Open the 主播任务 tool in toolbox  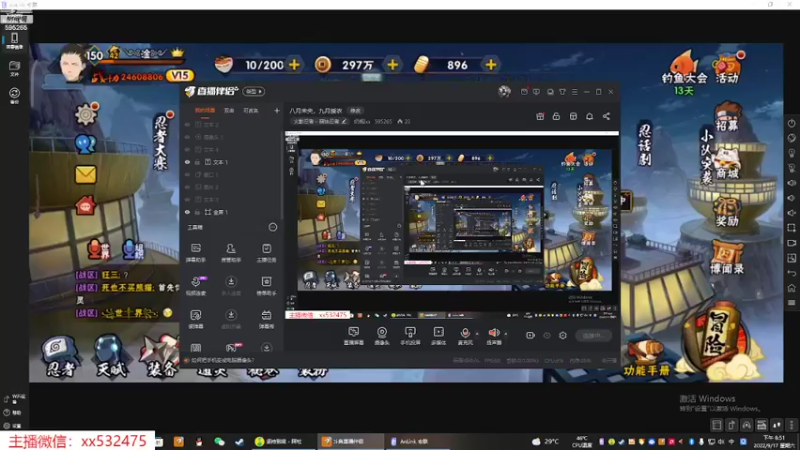(x=266, y=253)
